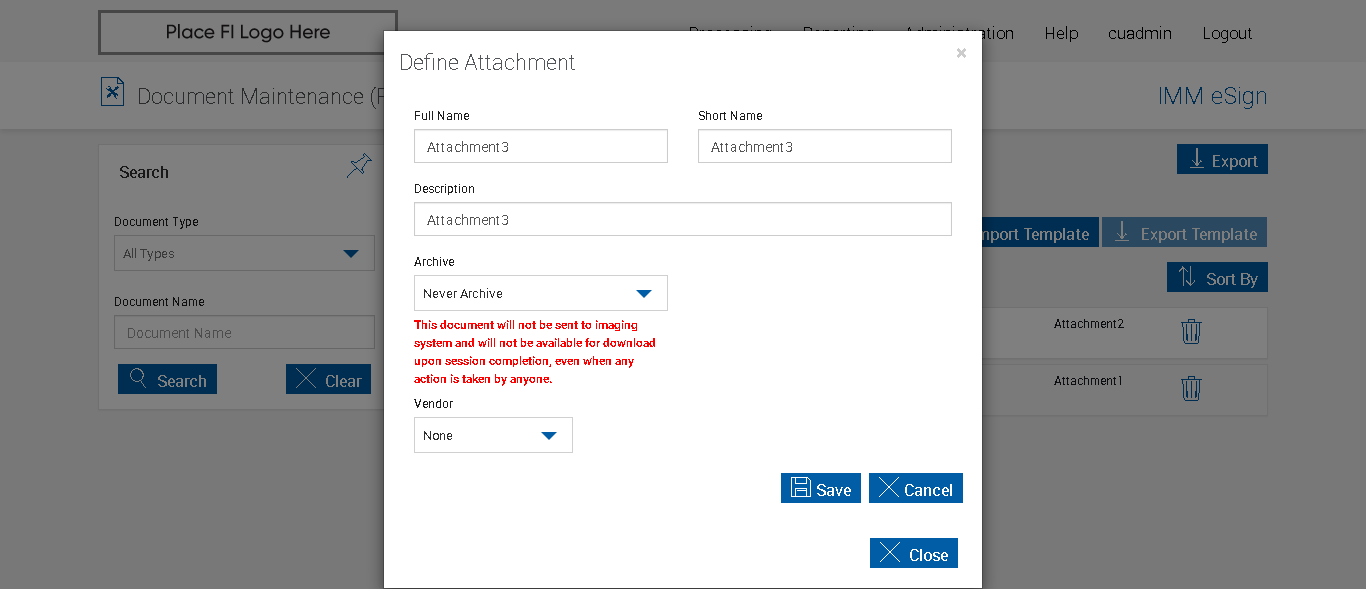Image resolution: width=1366 pixels, height=589 pixels.
Task: Open the Document Type dropdown
Action: [x=244, y=253]
